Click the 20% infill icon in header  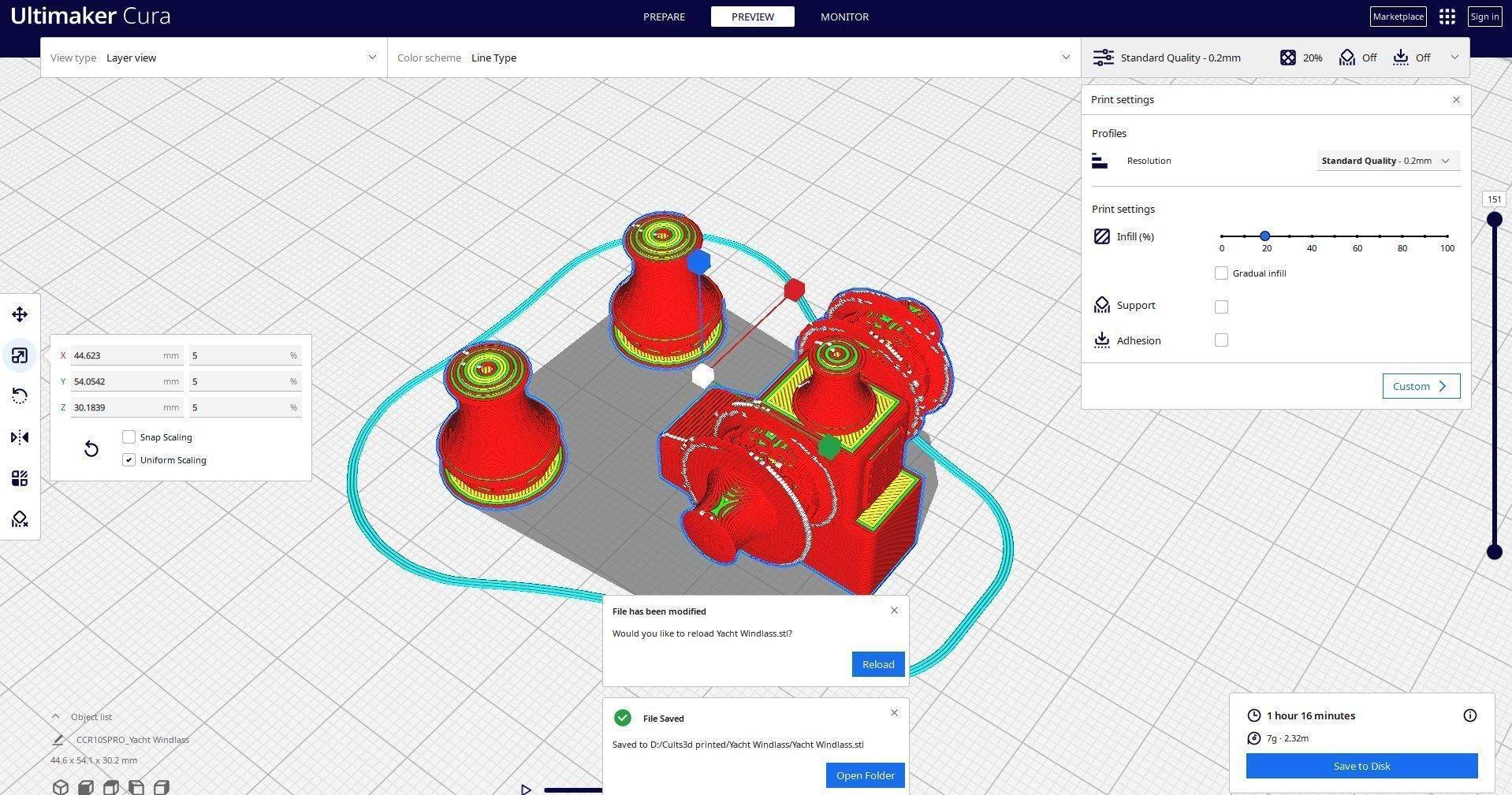1287,58
